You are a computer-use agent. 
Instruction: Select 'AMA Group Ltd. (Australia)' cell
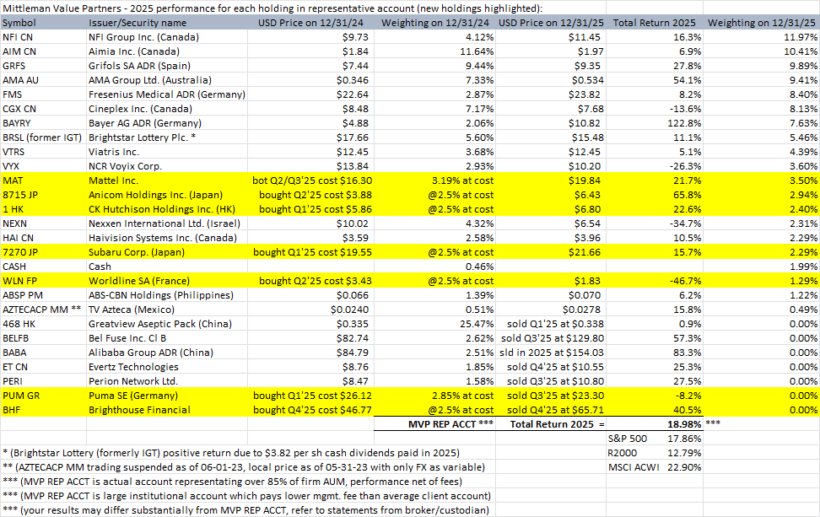(x=167, y=80)
